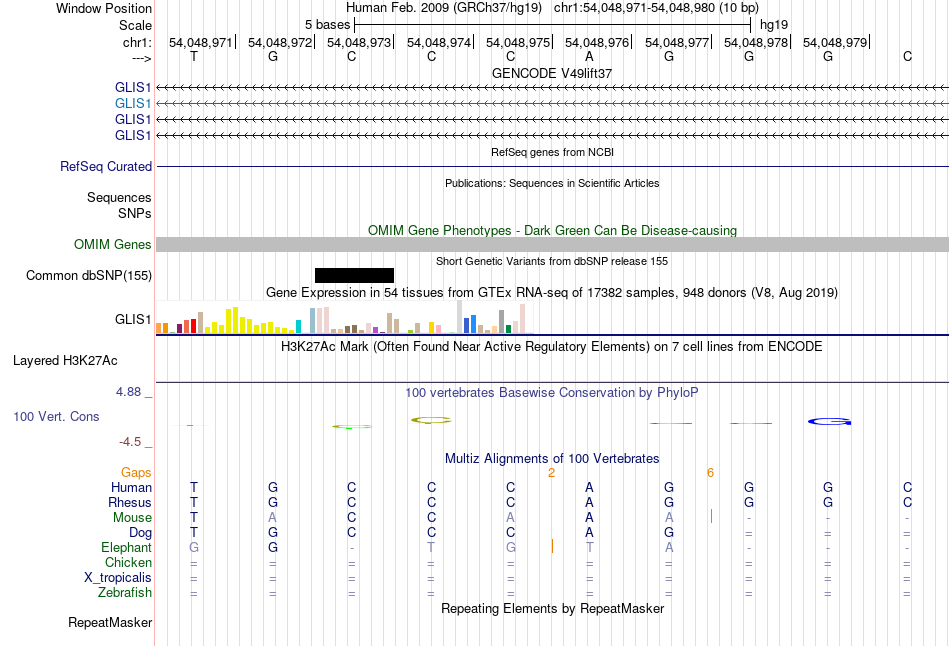The width and height of the screenshot is (950, 646).
Task: Open '100 vertebrates Basewise Conservation by PhyloP' title
Action: tap(552, 393)
